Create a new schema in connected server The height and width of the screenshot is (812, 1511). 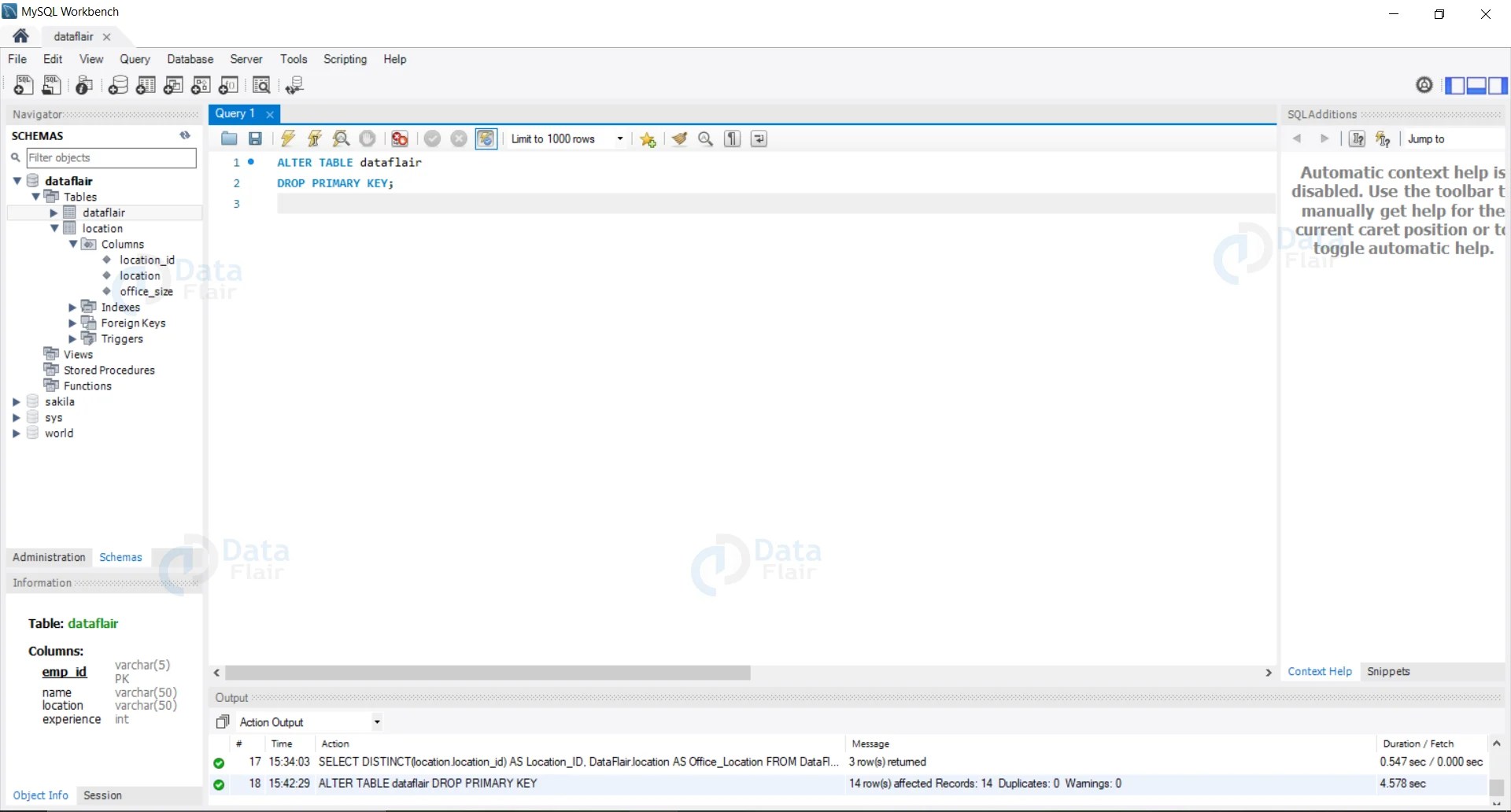[118, 85]
